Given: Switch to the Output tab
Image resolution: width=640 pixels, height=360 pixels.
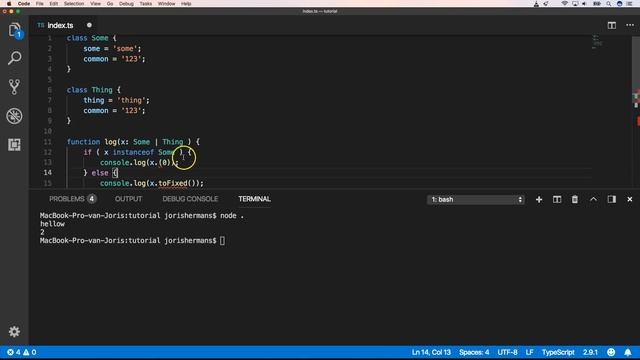Looking at the screenshot, I should (x=129, y=199).
